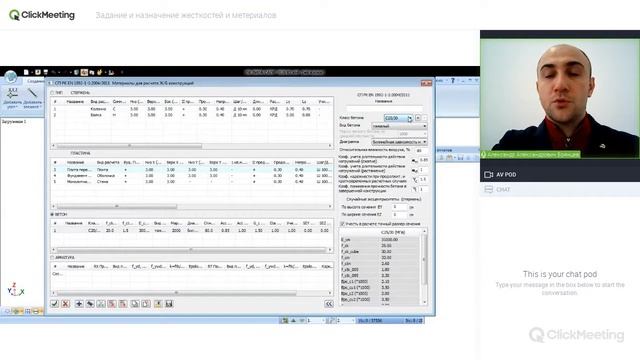
Task: Click the Вид расчета header in the plates table
Action: coord(107,162)
